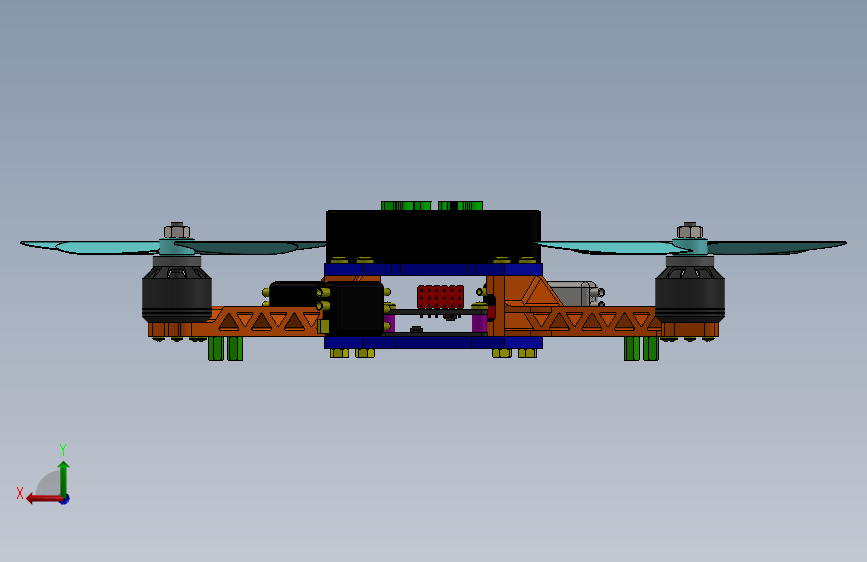Select the upper blue frame plate
The height and width of the screenshot is (562, 867).
pos(433,269)
